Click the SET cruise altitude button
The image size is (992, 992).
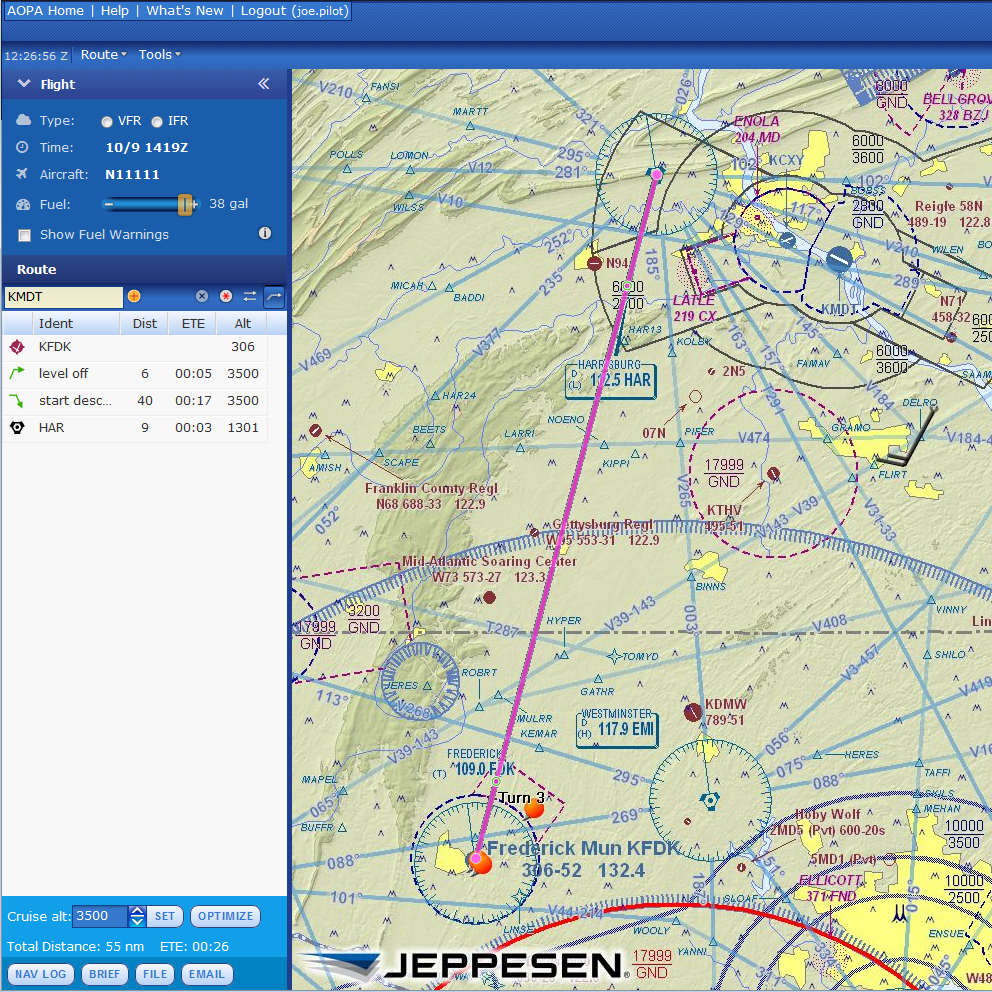pyautogui.click(x=164, y=916)
